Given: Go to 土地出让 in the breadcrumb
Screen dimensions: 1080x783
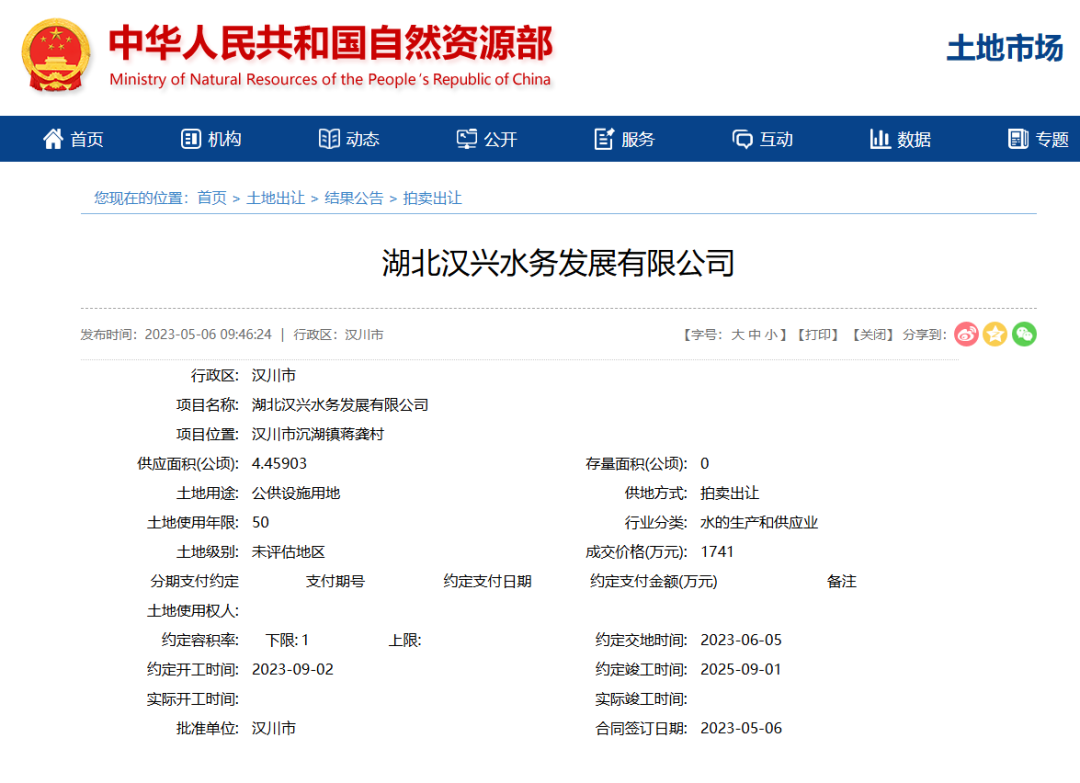Looking at the screenshot, I should [x=276, y=198].
